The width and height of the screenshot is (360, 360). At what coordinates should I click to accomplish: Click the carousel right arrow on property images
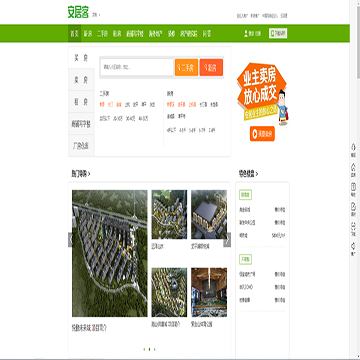point(227,240)
